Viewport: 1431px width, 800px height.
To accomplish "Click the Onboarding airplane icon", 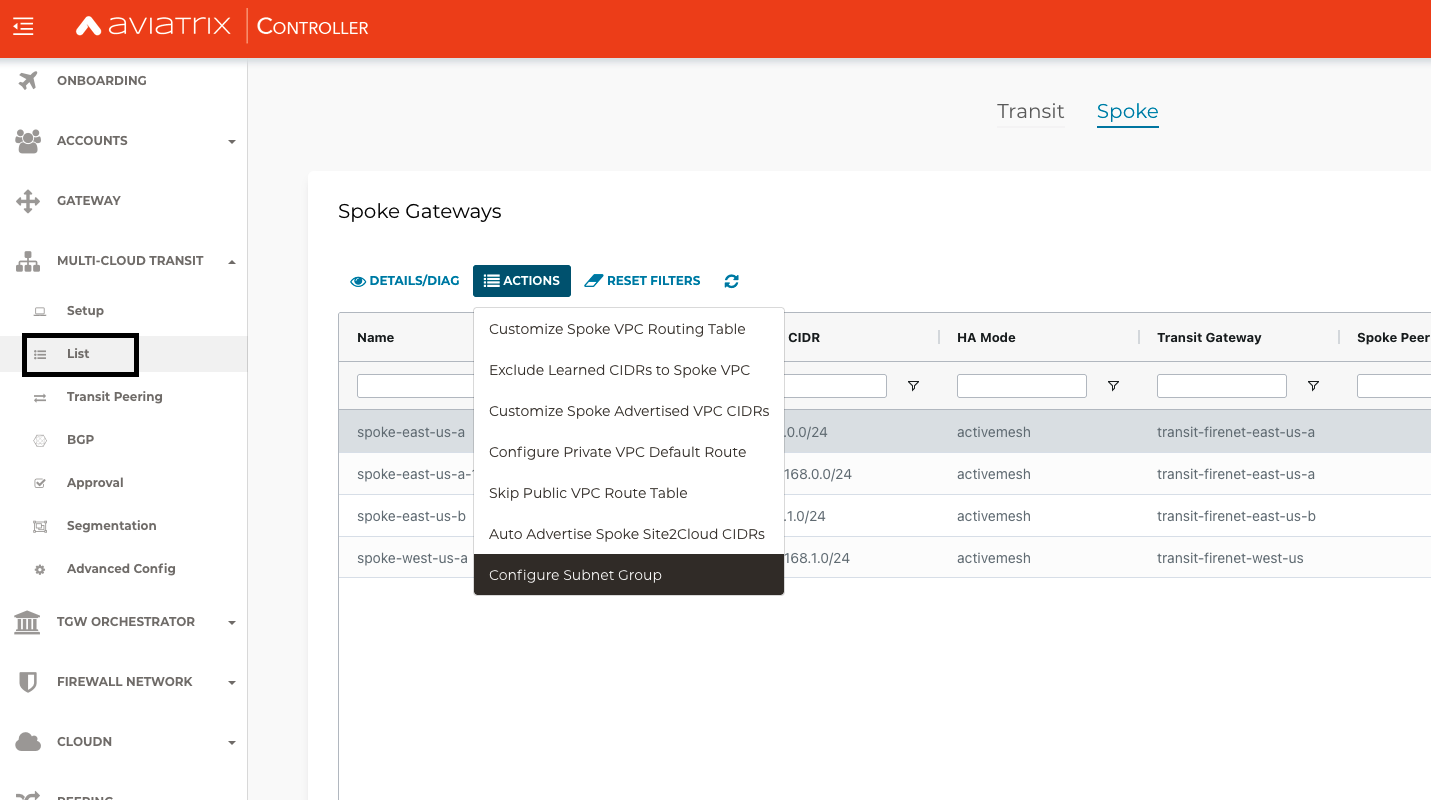I will click(x=27, y=80).
